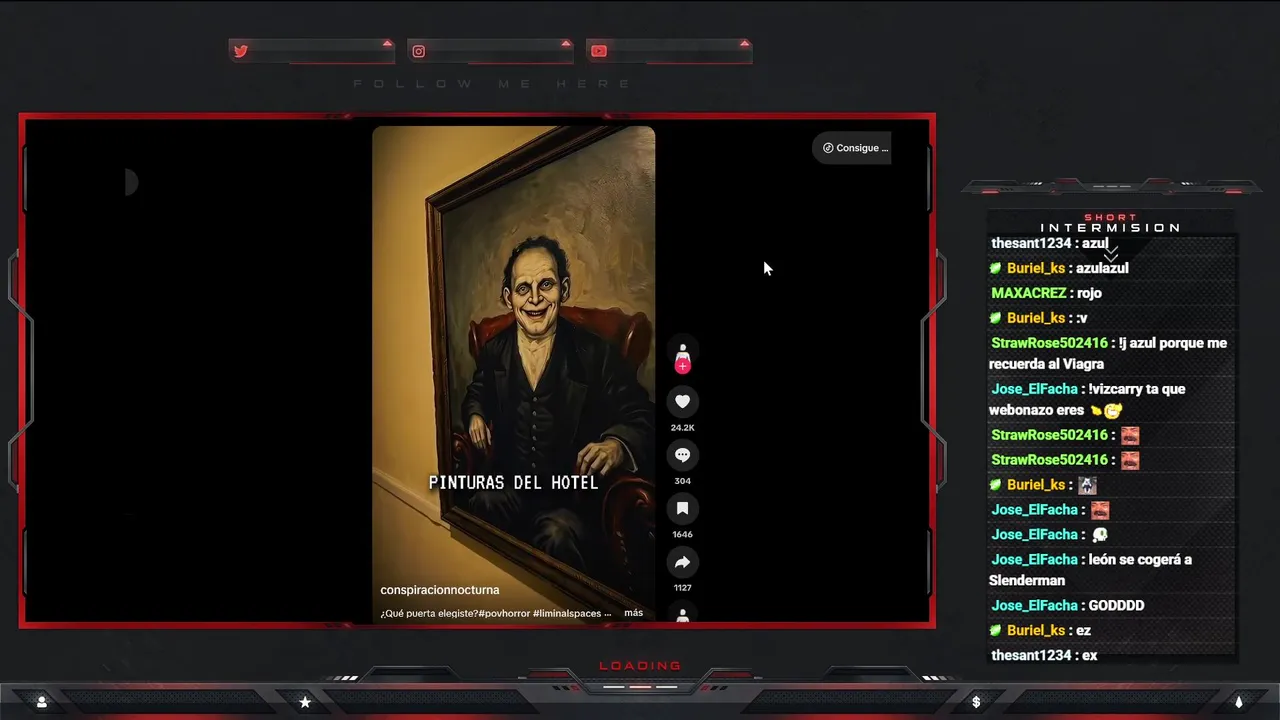Expand the description with 'más'
Screen dimensions: 1280x720
[633, 613]
